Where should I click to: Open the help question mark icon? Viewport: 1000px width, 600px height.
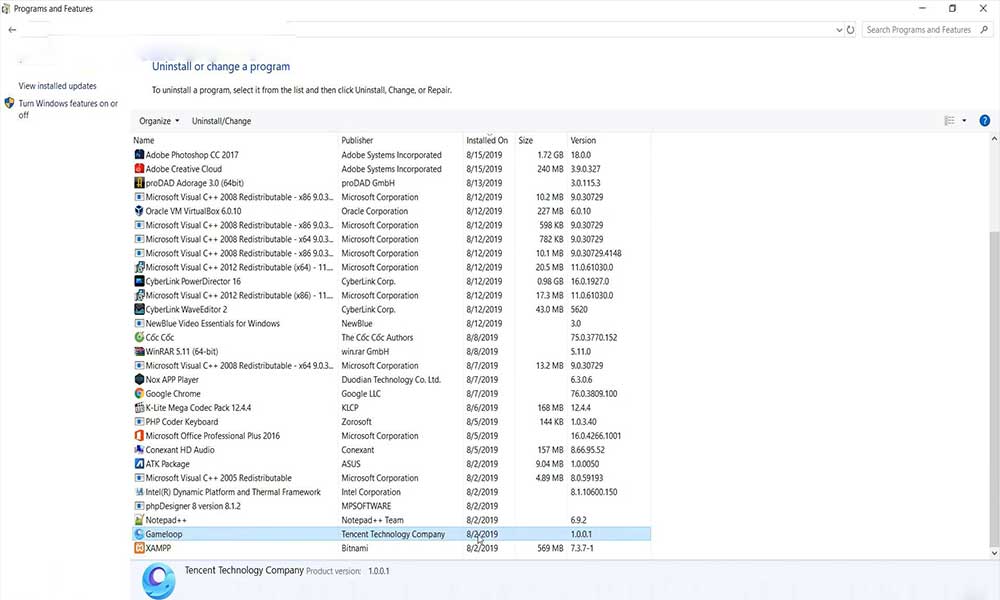coord(984,121)
